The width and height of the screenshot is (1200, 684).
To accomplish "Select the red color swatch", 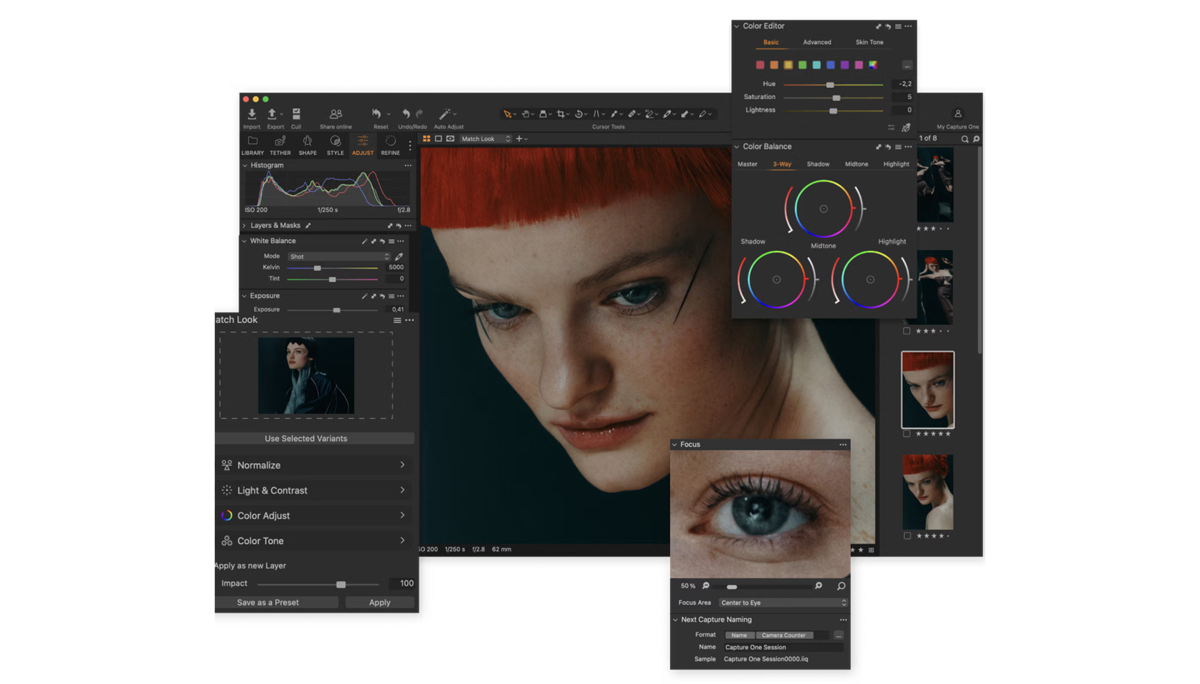I will point(760,65).
